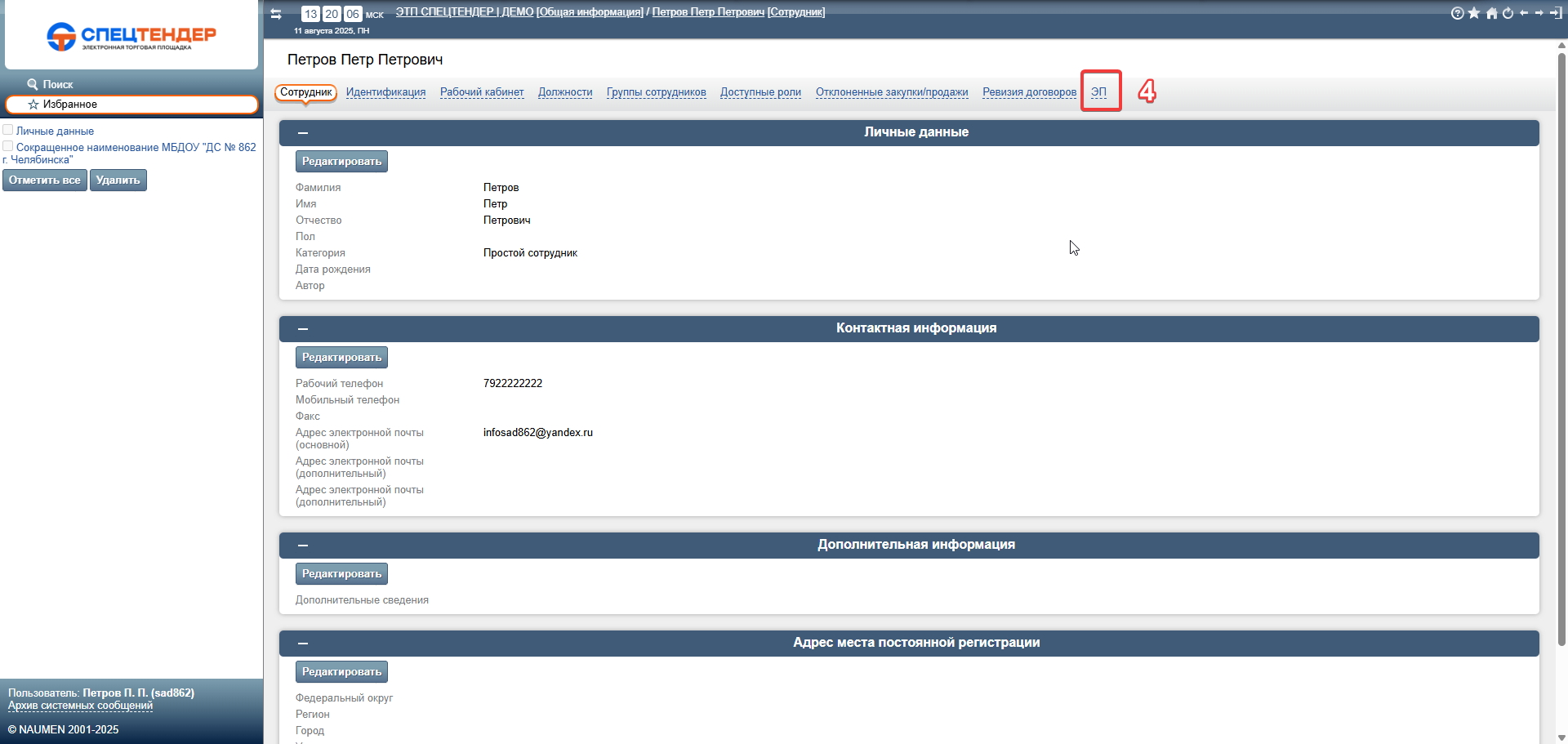
Task: Open help via the question mark icon
Action: coord(1457,13)
